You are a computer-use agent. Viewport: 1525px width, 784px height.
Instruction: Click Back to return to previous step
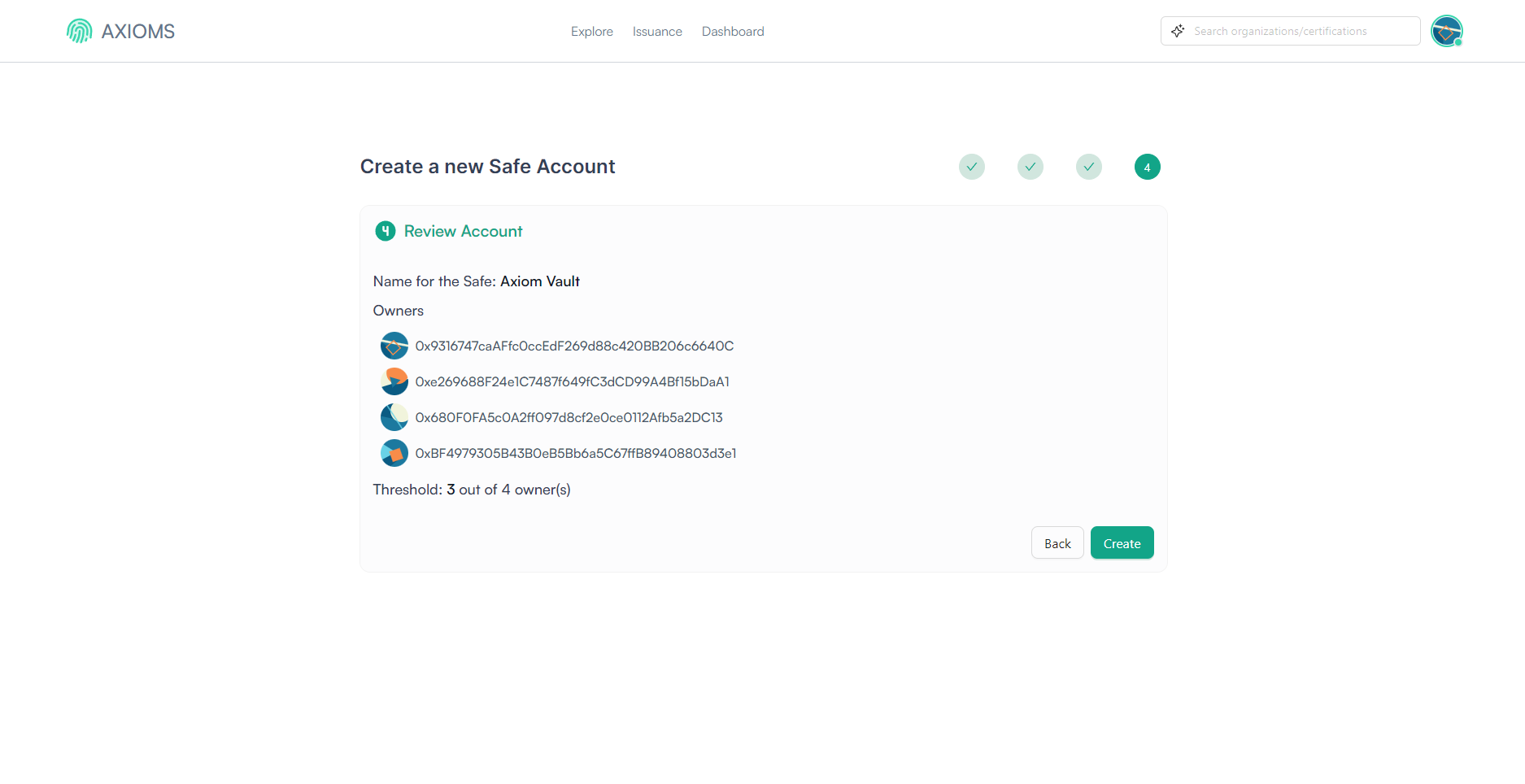coord(1057,542)
